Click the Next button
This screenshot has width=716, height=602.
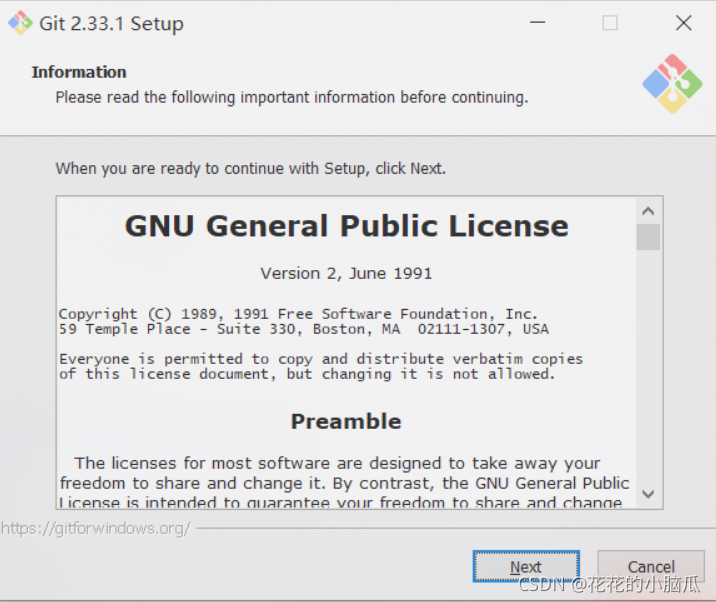point(526,566)
